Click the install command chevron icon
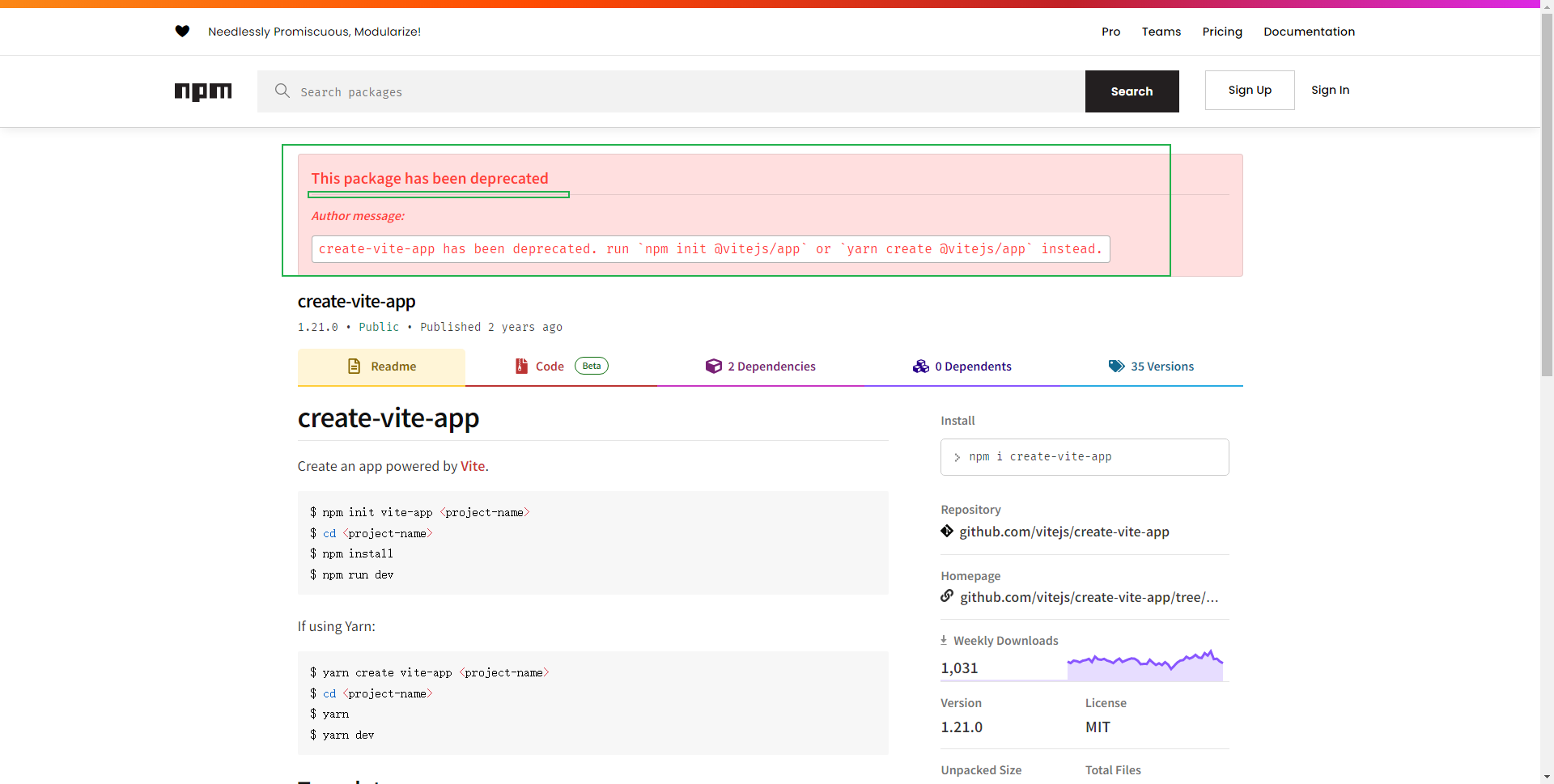 point(957,457)
